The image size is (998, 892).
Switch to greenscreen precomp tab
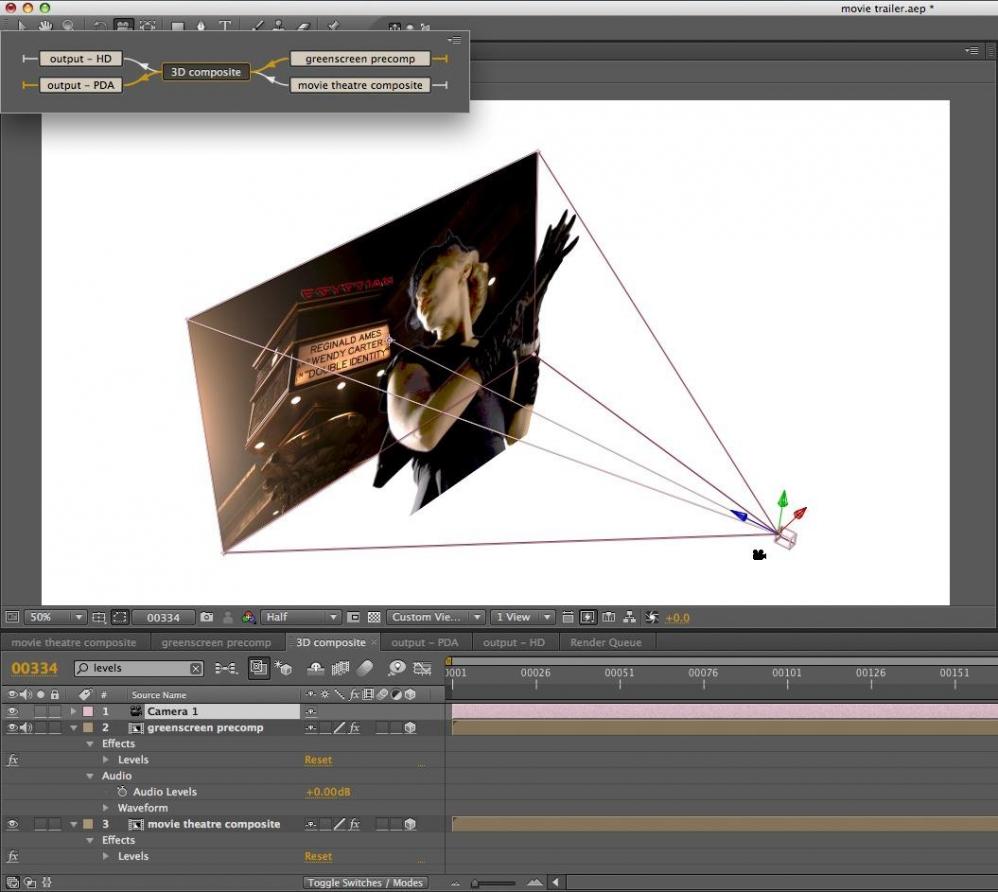pyautogui.click(x=216, y=642)
